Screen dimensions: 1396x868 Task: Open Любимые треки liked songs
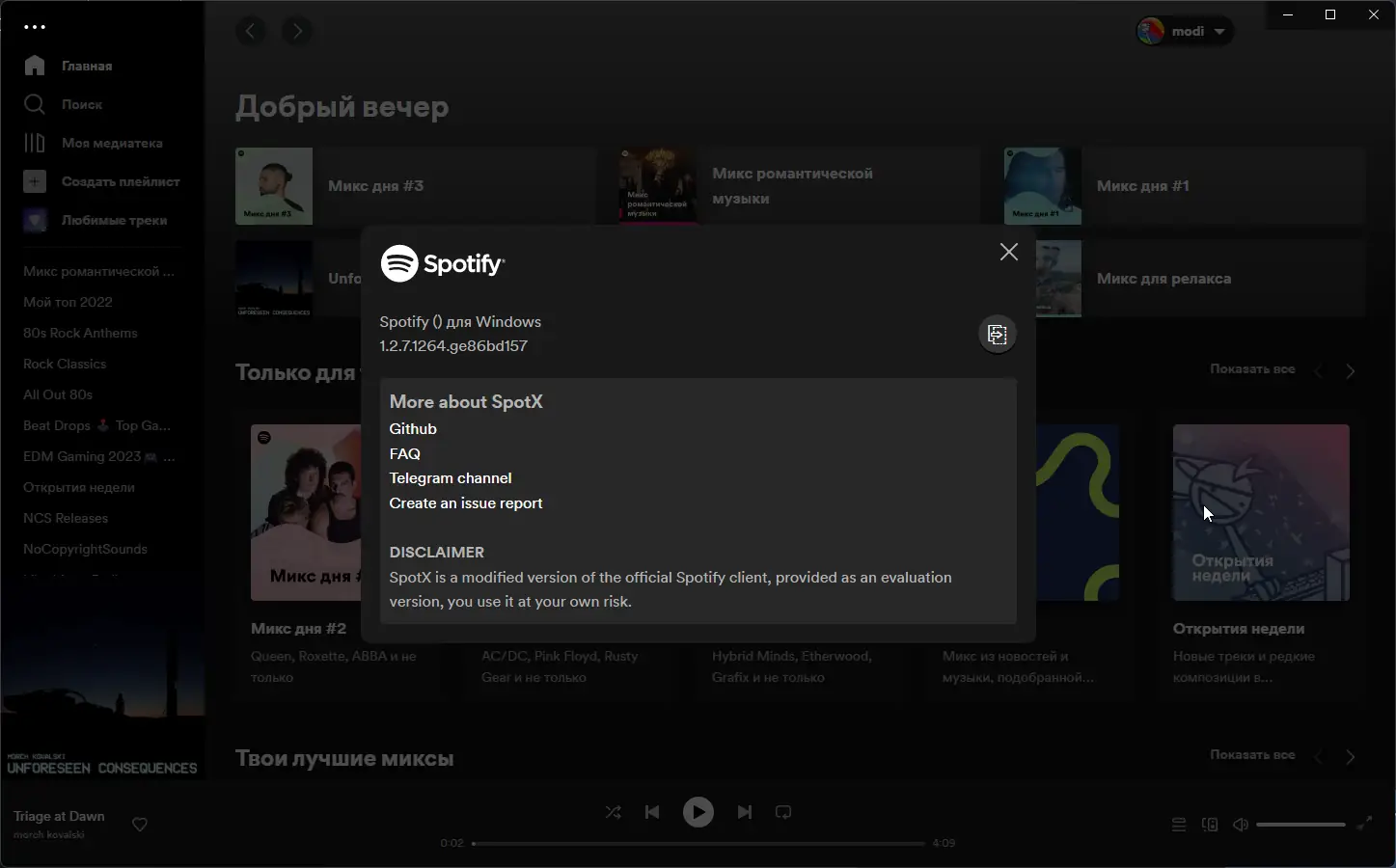[x=95, y=220]
